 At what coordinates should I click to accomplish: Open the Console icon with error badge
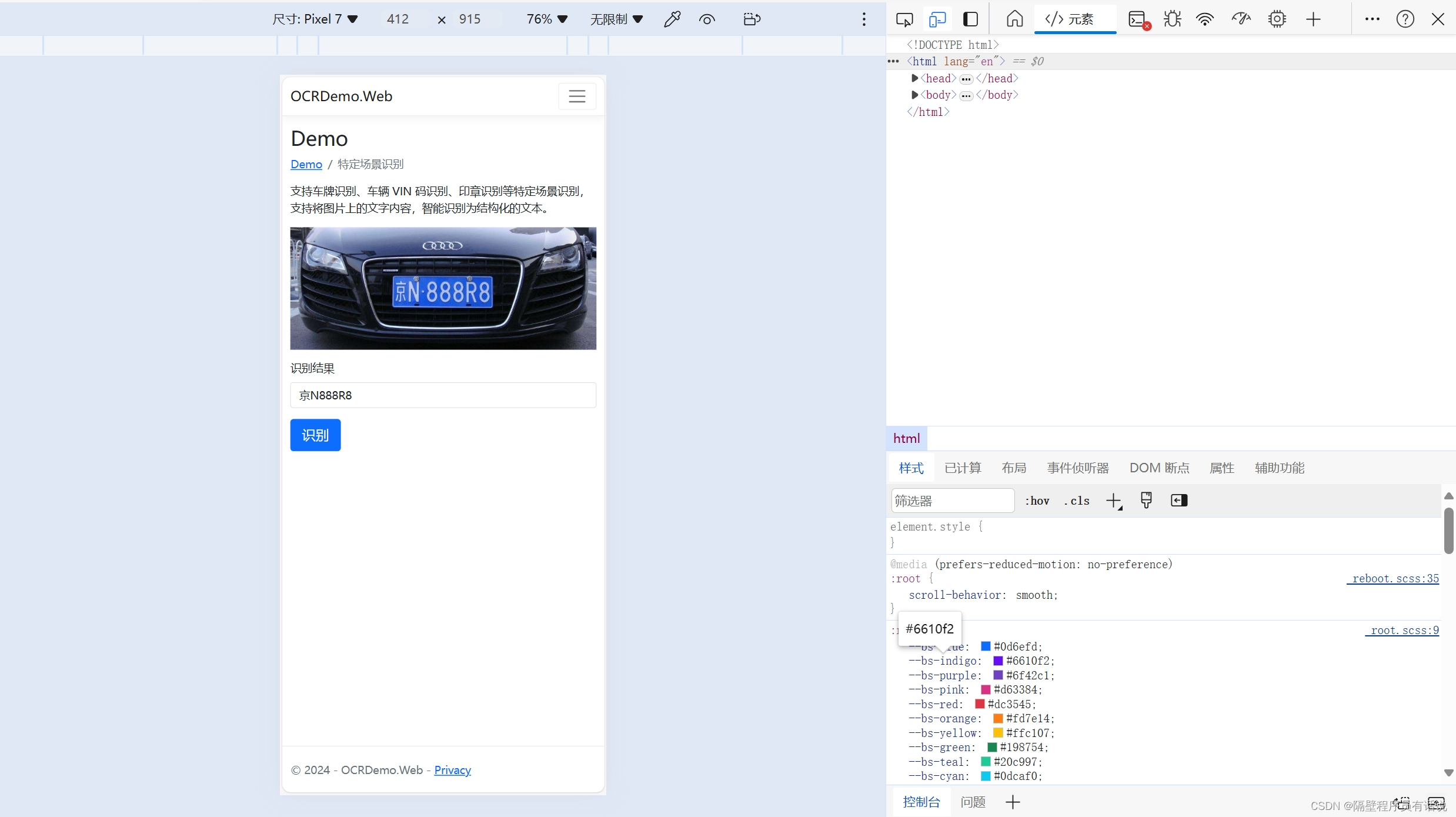(x=1139, y=19)
